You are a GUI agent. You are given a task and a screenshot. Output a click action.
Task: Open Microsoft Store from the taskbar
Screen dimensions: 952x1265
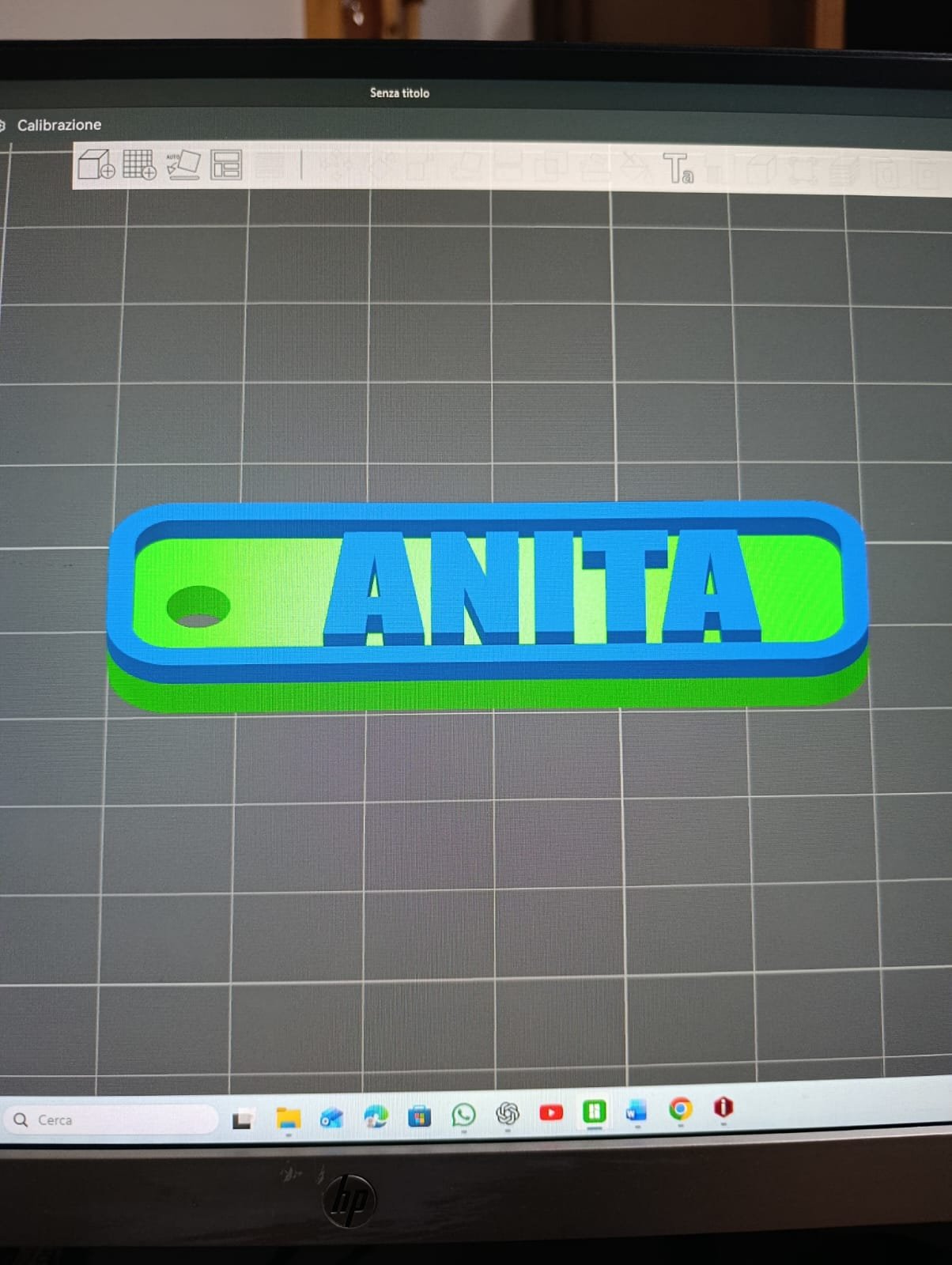pos(420,1116)
